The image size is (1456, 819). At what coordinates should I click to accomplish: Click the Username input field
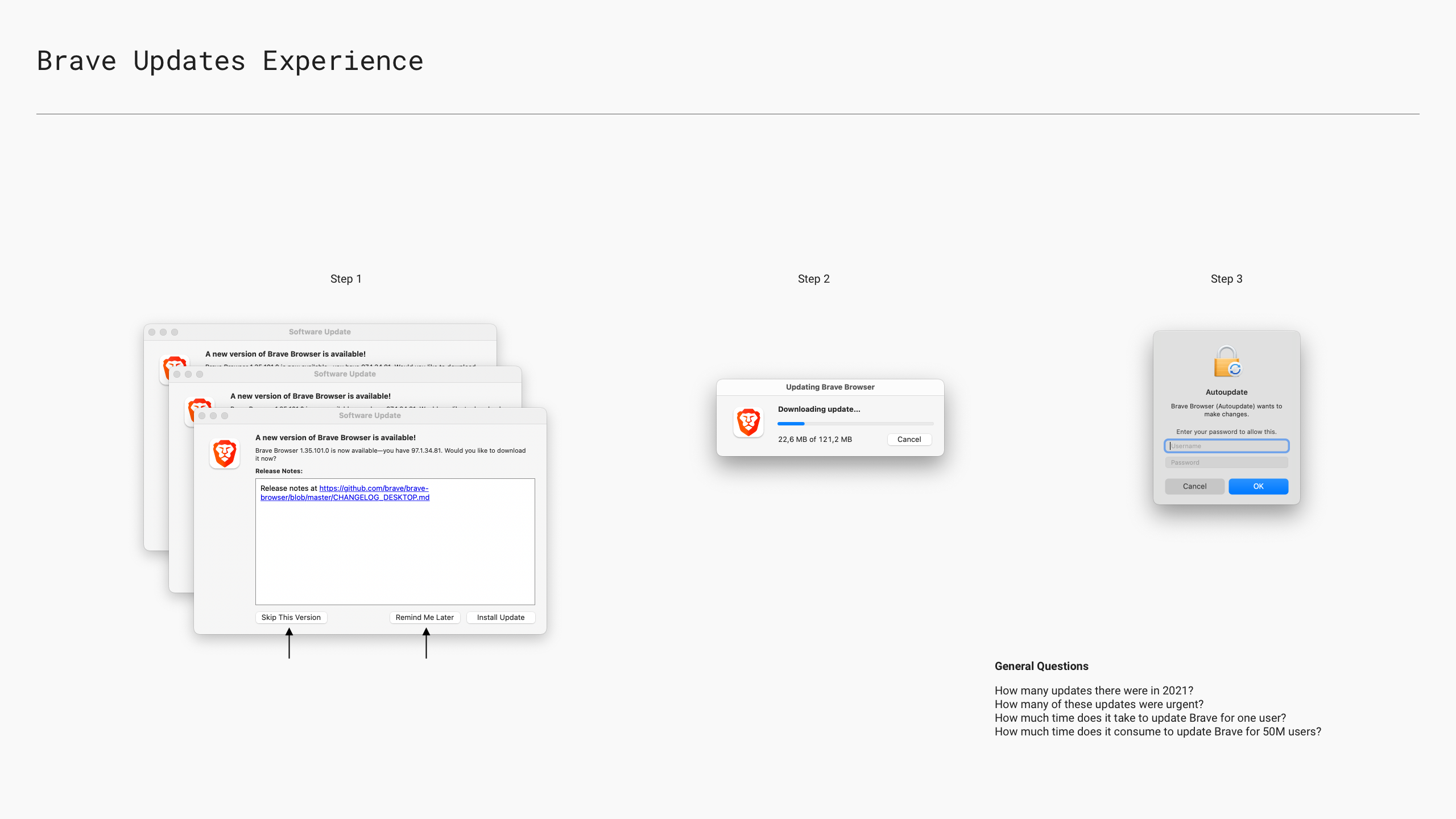(1226, 446)
